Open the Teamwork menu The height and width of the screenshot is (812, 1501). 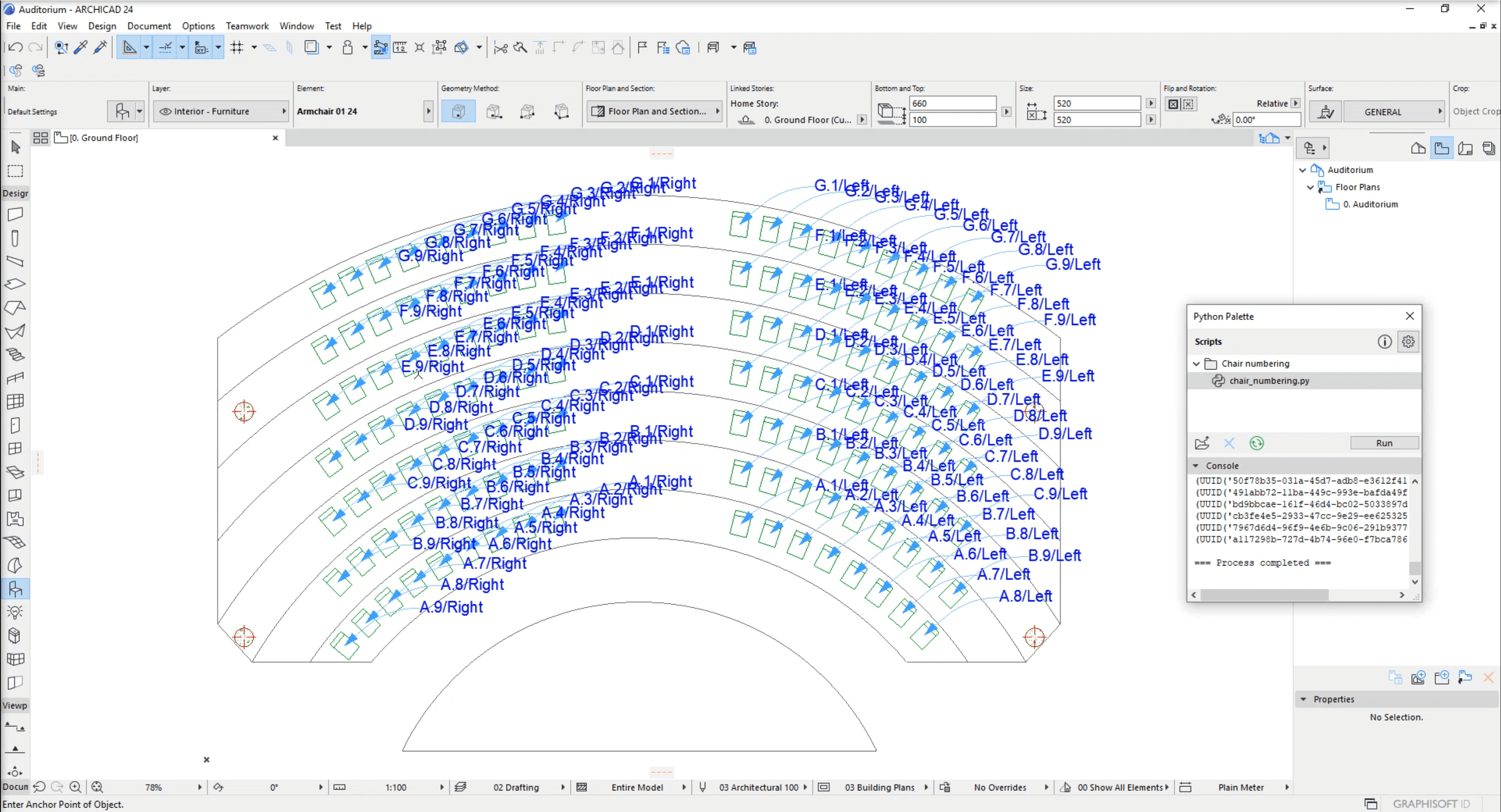point(247,25)
